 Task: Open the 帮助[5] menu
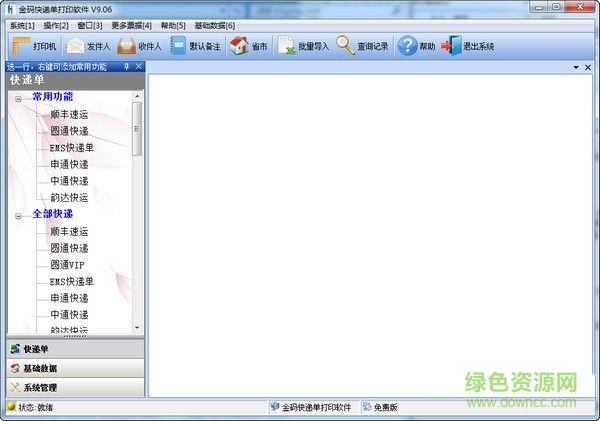[173, 26]
